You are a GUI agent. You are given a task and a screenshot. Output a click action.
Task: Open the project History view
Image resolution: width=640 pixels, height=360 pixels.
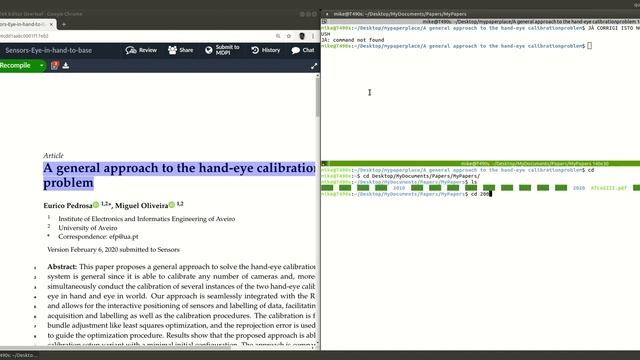tap(266, 50)
